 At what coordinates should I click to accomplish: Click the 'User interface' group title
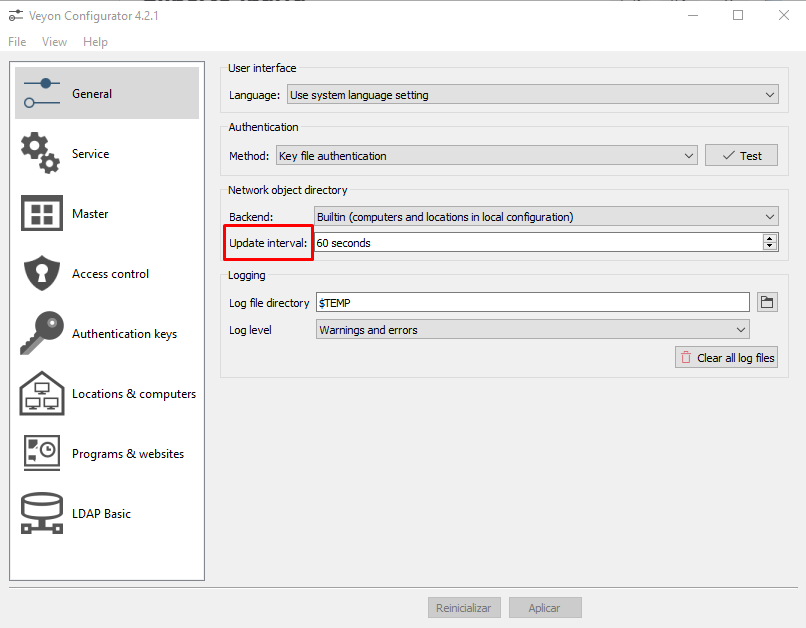pyautogui.click(x=262, y=68)
